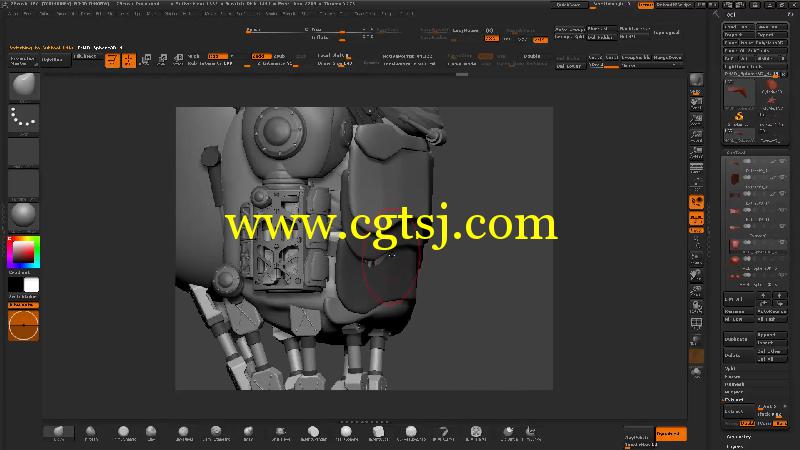Click the Duplicate subtool button
Screen dimensions: 800x450
pyautogui.click(x=737, y=339)
